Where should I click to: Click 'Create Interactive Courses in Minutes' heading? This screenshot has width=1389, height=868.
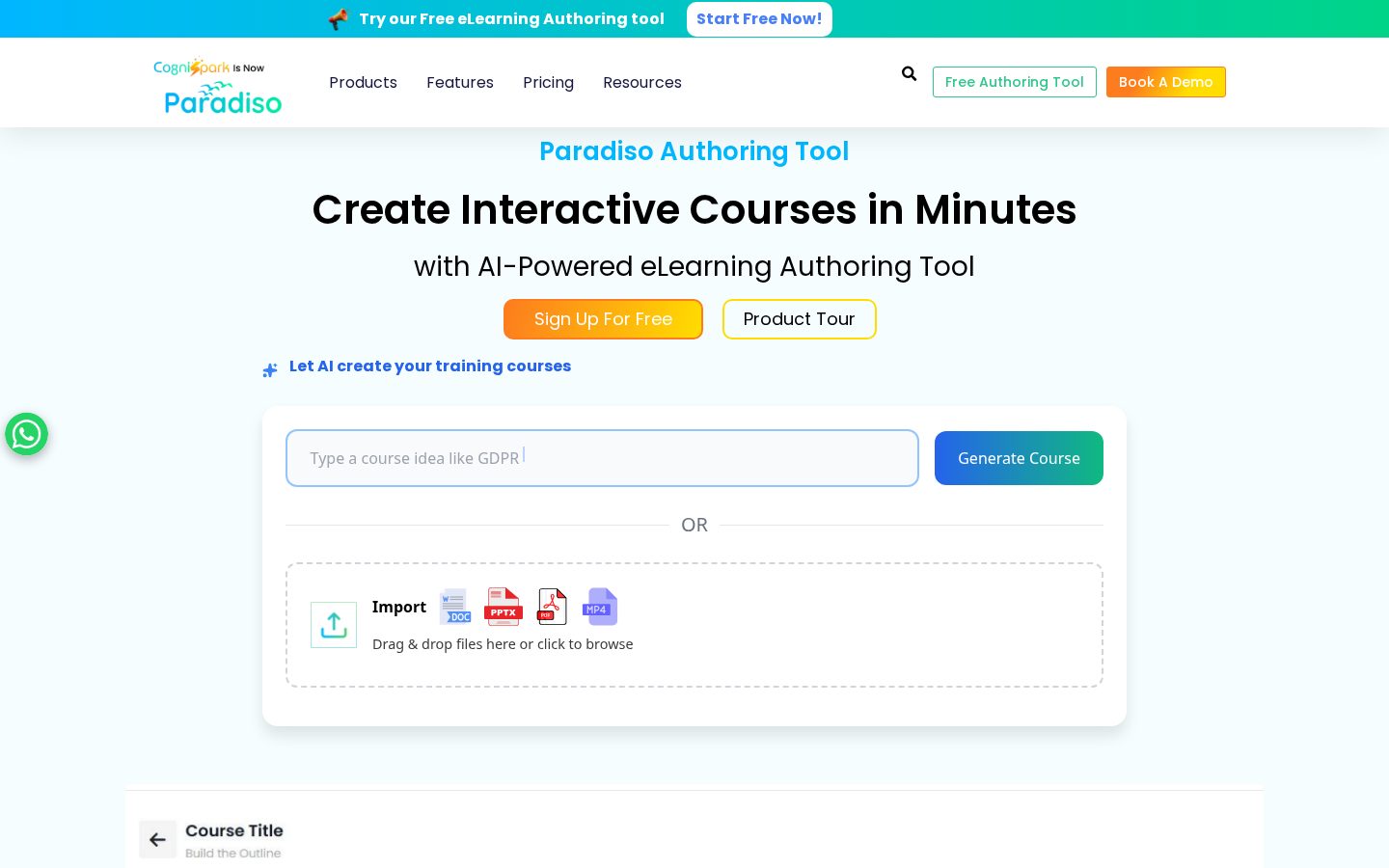[694, 209]
